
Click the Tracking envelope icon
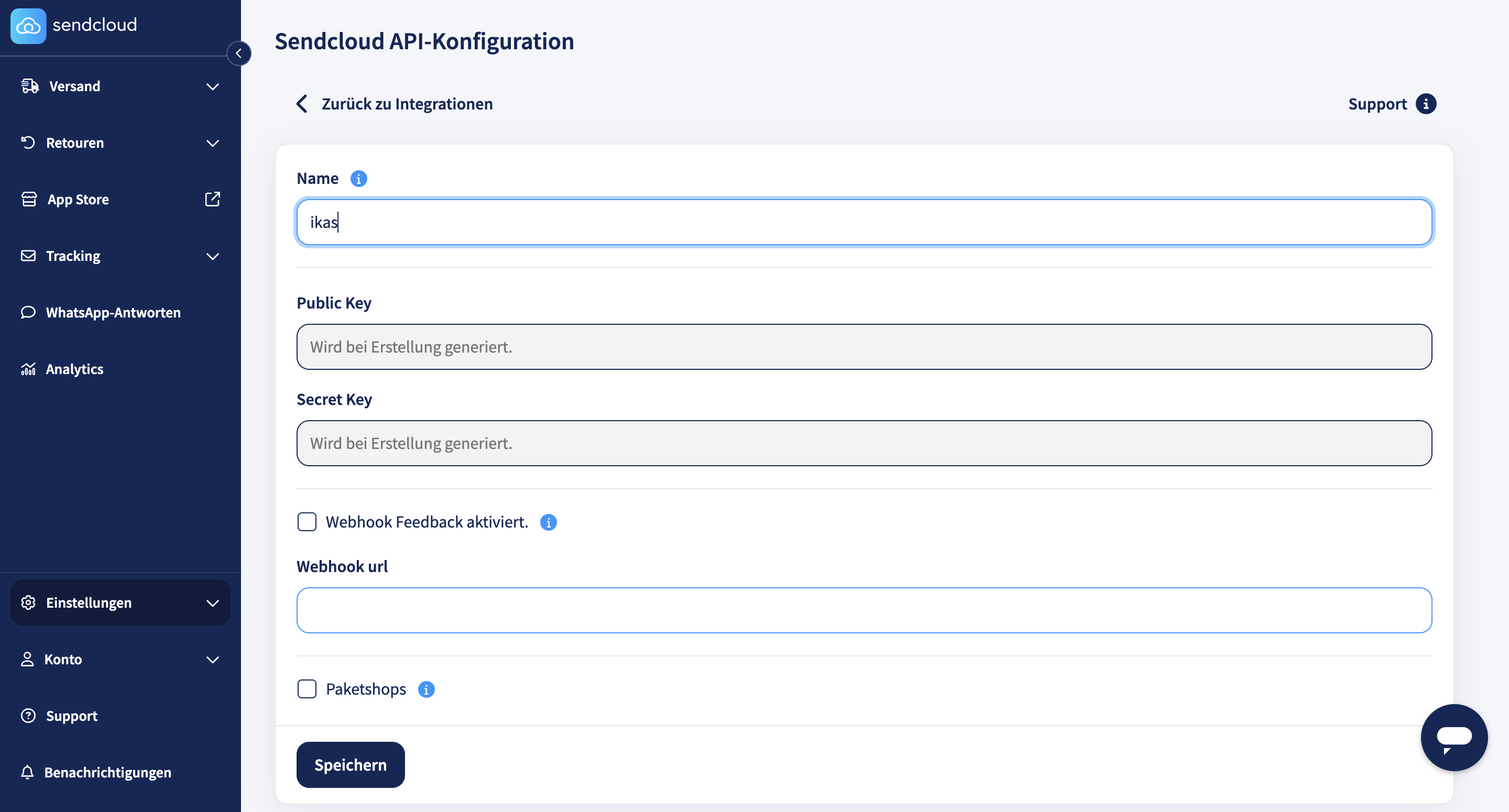28,256
